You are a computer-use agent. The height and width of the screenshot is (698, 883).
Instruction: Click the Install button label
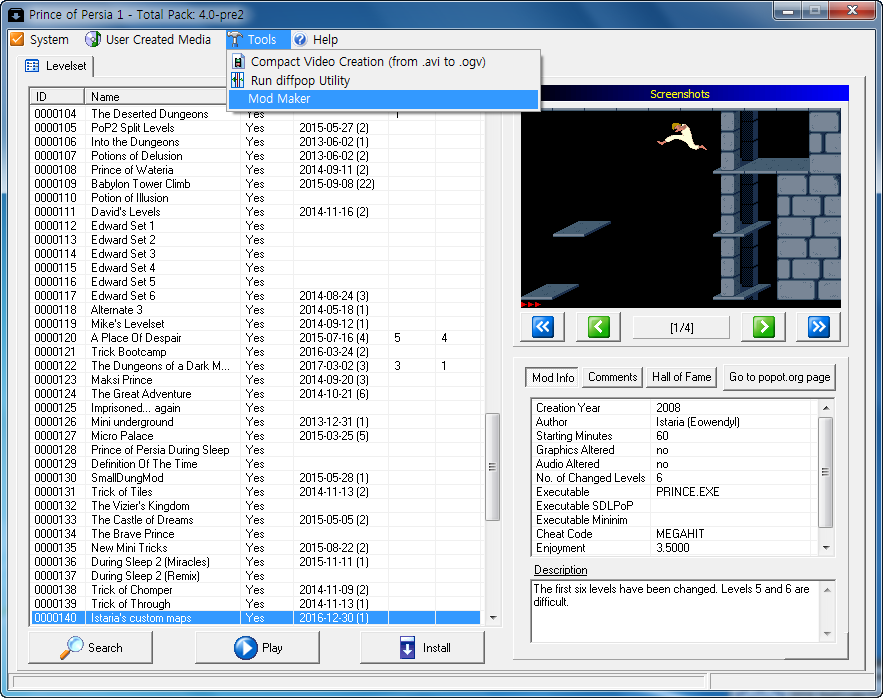(436, 648)
